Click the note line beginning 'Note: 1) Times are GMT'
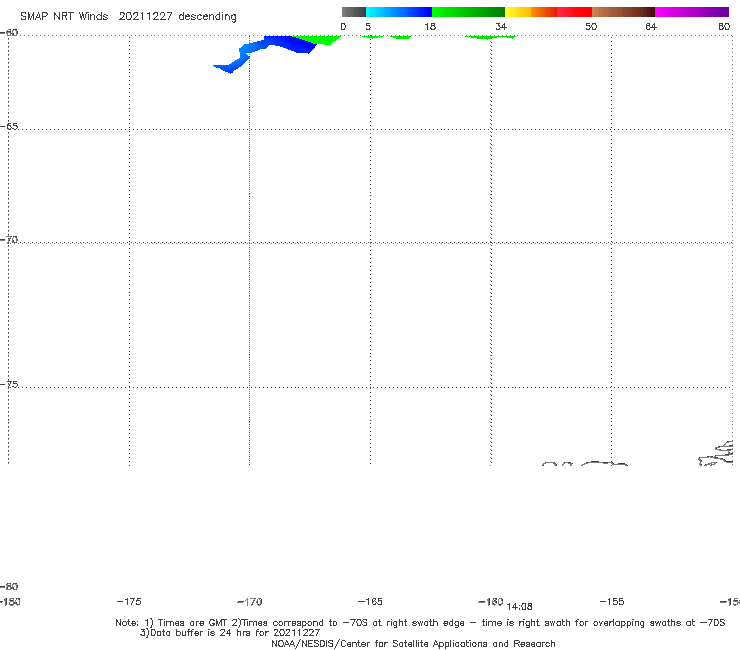The image size is (740, 650). [420, 623]
